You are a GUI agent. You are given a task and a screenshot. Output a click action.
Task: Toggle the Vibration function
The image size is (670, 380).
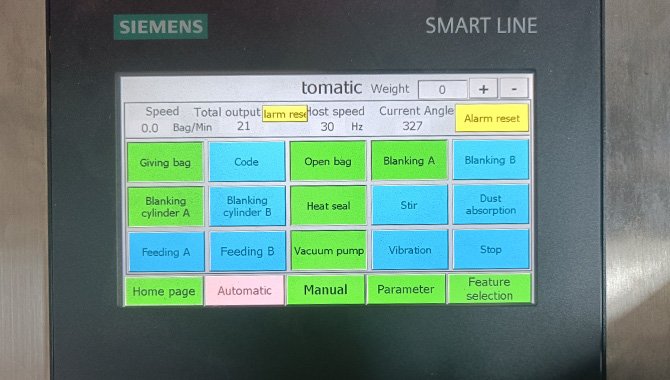click(410, 250)
